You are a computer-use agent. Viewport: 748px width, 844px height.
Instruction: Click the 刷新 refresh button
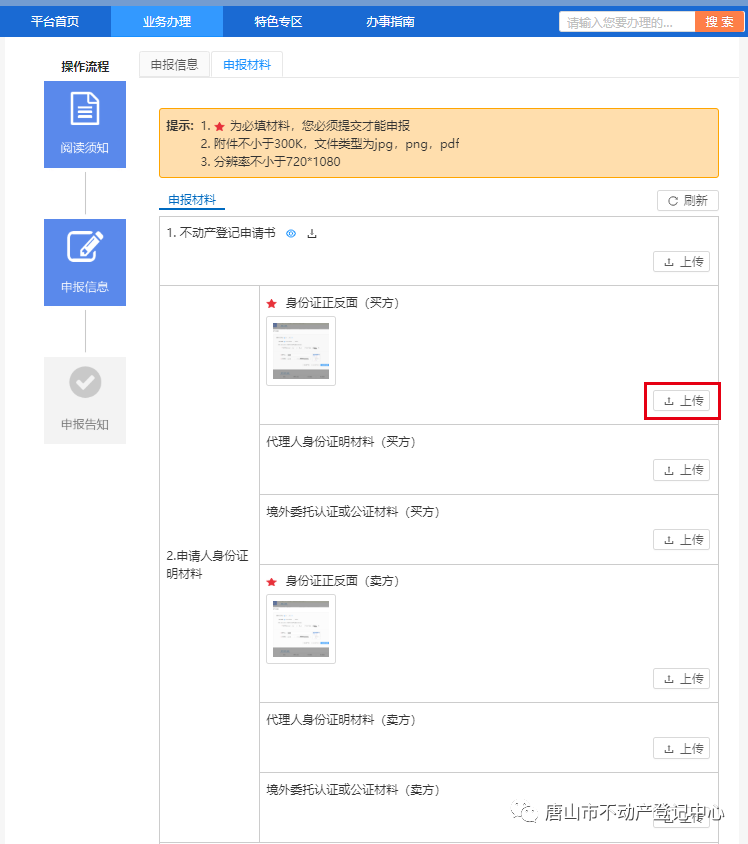687,201
